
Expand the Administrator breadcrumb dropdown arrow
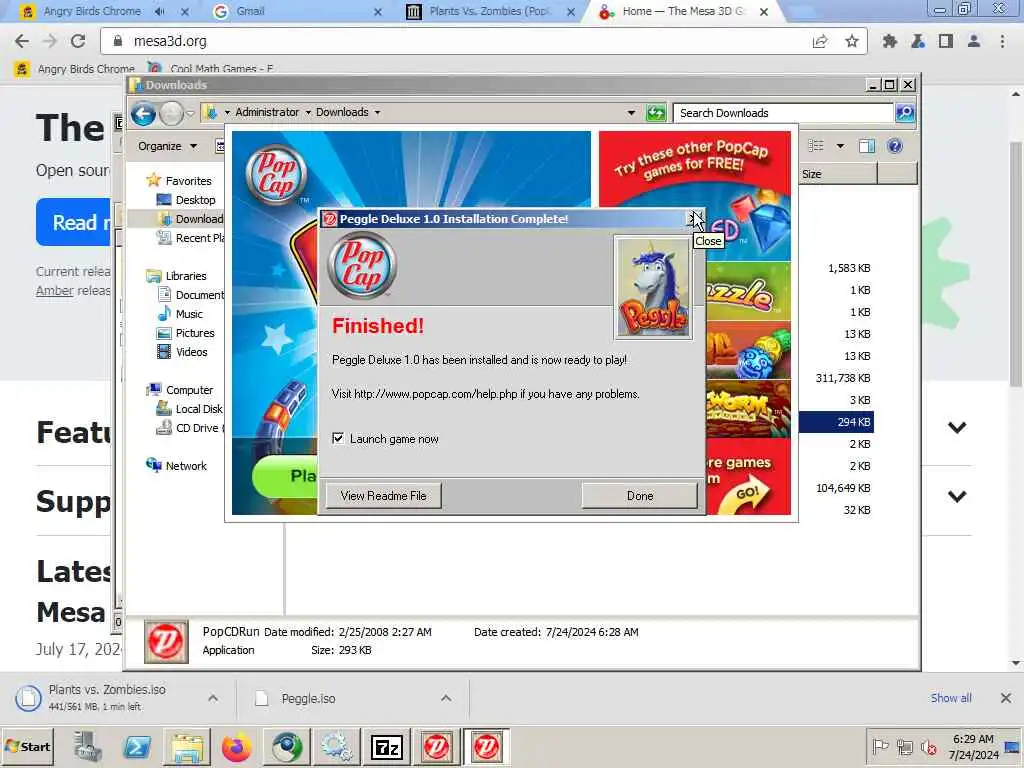[308, 112]
